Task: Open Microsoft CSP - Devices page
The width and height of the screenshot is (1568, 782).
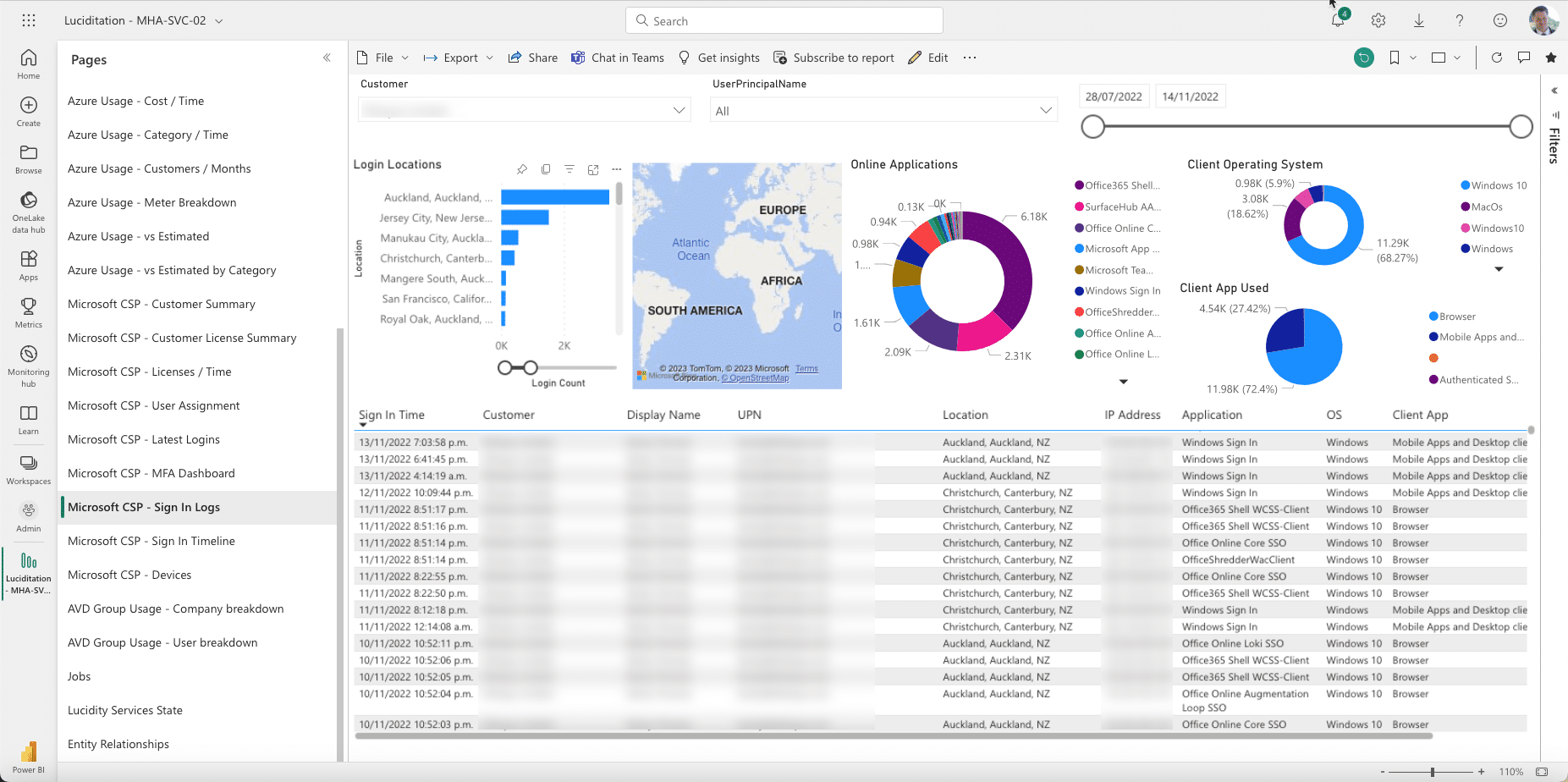Action: click(129, 575)
